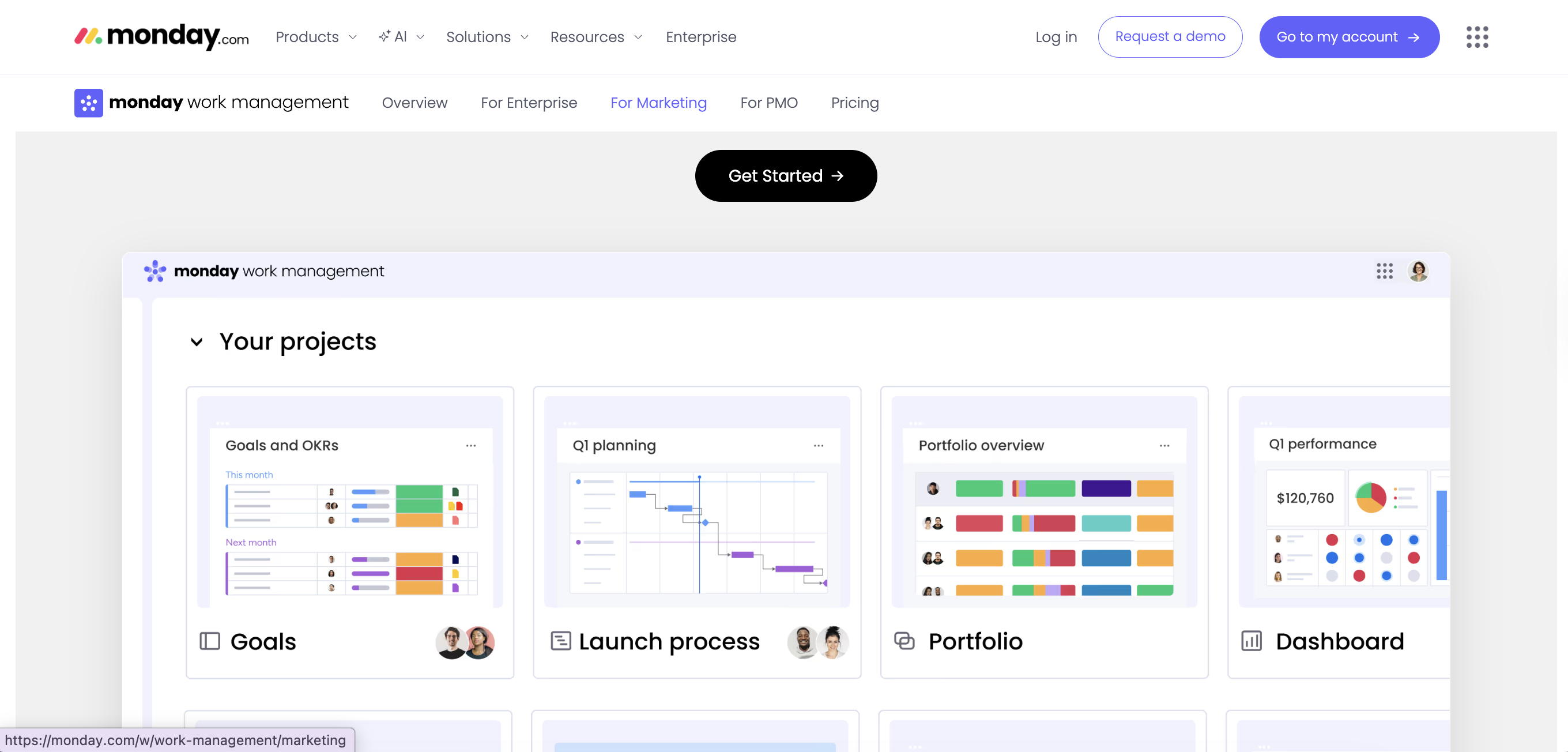Image resolution: width=1568 pixels, height=752 pixels.
Task: Click the Log in link
Action: coord(1056,37)
